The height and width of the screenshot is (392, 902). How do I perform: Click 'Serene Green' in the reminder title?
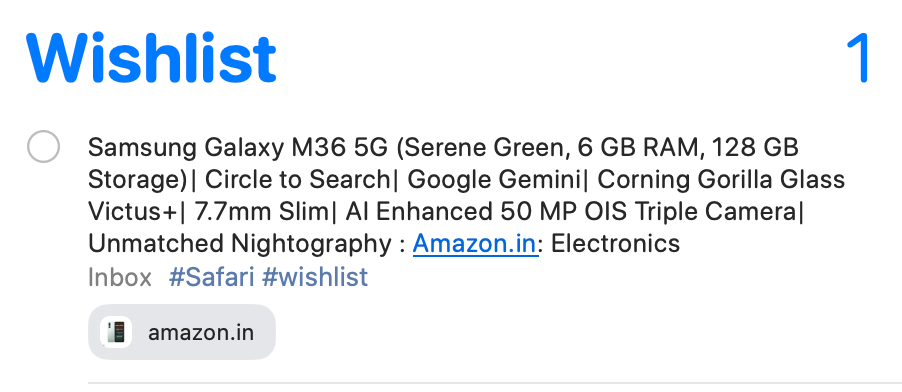pos(479,149)
